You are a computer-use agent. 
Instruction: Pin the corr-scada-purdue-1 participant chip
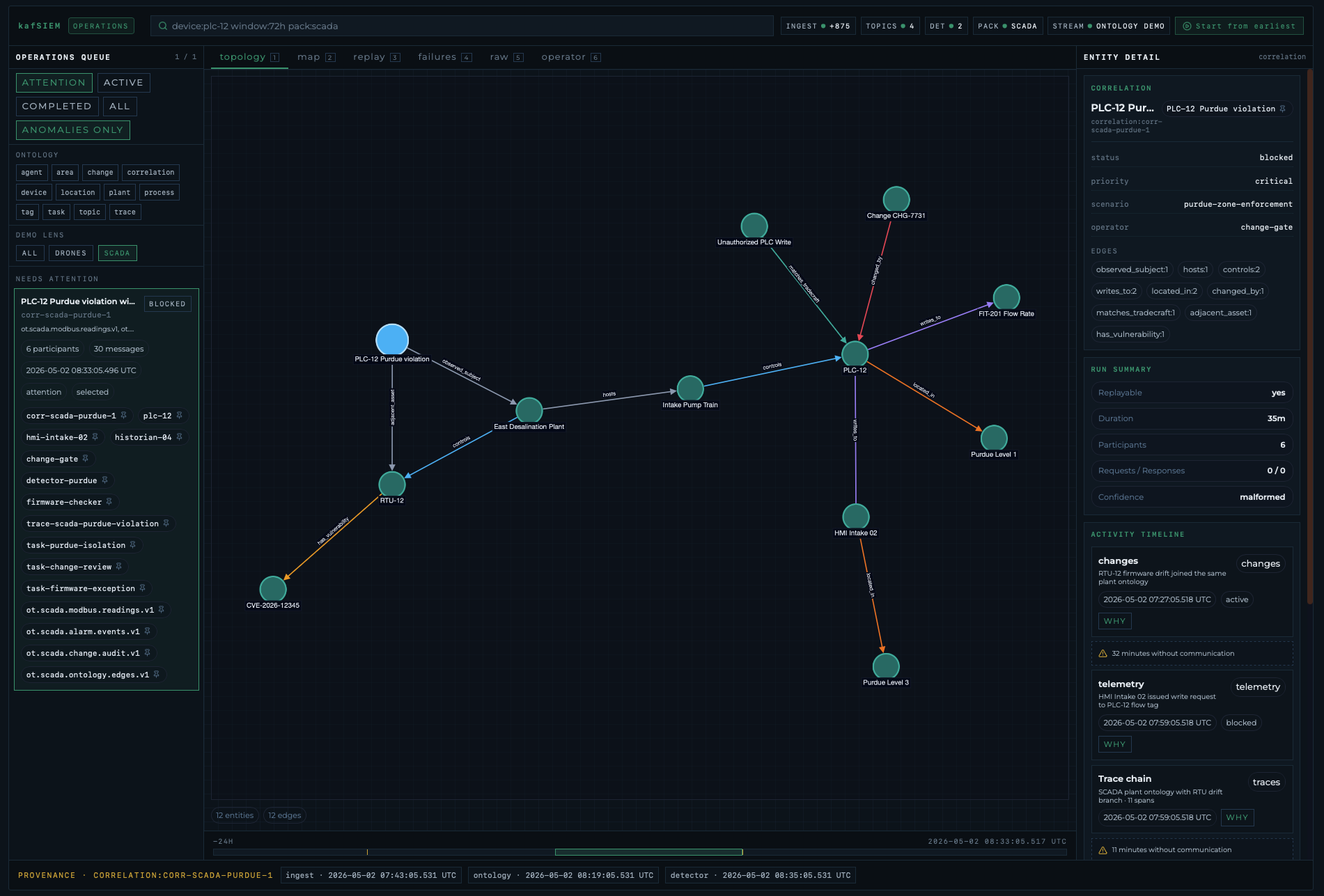pyautogui.click(x=123, y=416)
